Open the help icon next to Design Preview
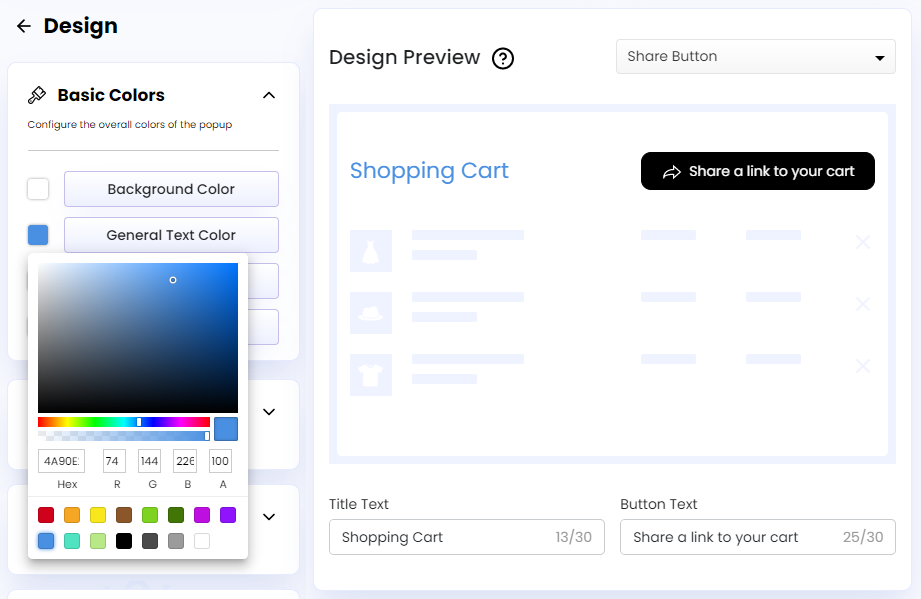This screenshot has height=599, width=921. pyautogui.click(x=502, y=58)
